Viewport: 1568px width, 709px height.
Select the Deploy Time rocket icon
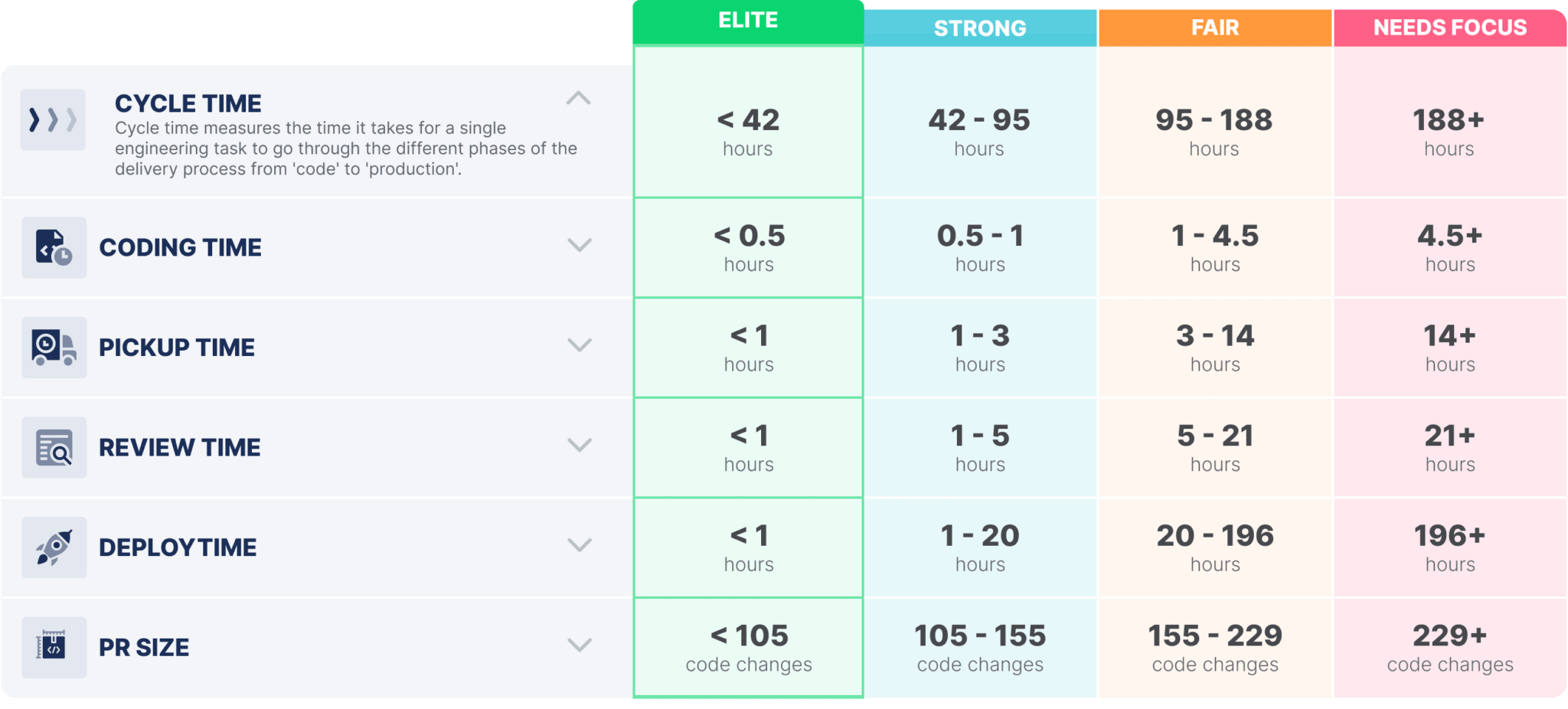pos(54,547)
